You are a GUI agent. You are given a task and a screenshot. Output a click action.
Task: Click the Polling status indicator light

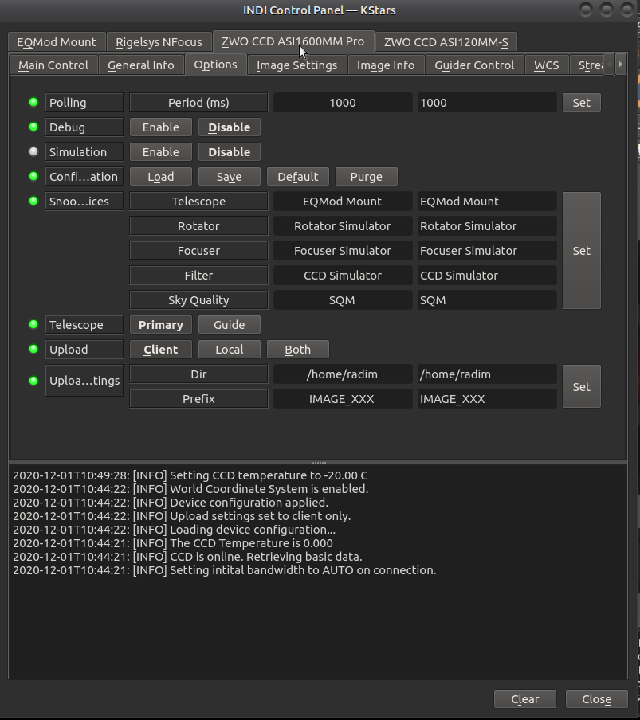coord(33,102)
